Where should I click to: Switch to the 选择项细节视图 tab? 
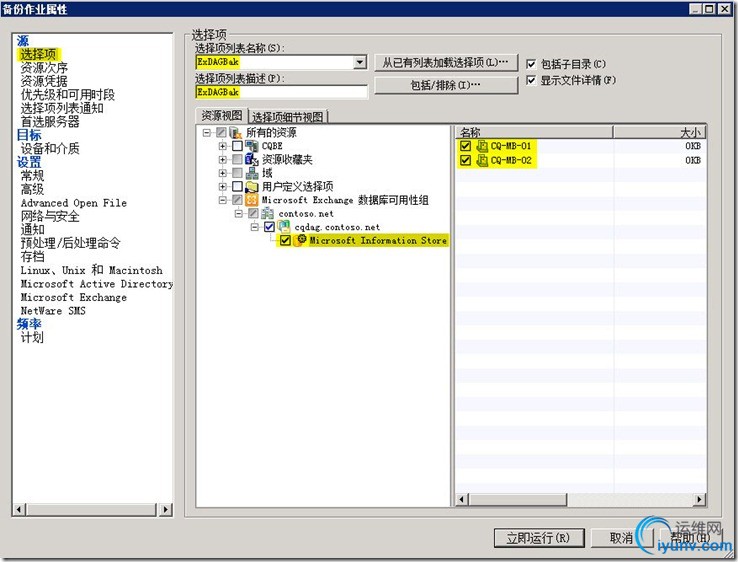tap(288, 117)
